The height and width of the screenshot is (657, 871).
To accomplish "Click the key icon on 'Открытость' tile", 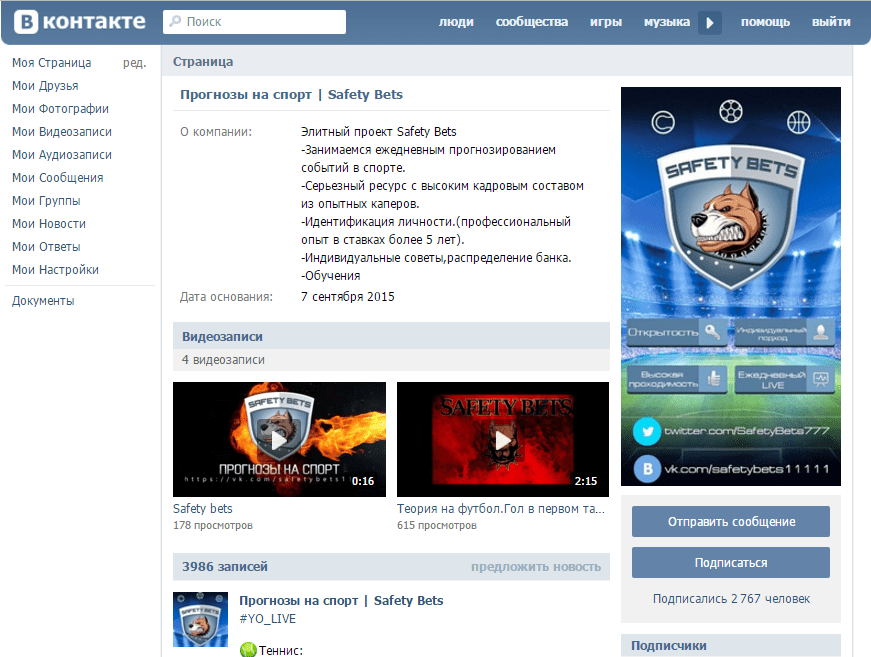I will pyautogui.click(x=713, y=332).
